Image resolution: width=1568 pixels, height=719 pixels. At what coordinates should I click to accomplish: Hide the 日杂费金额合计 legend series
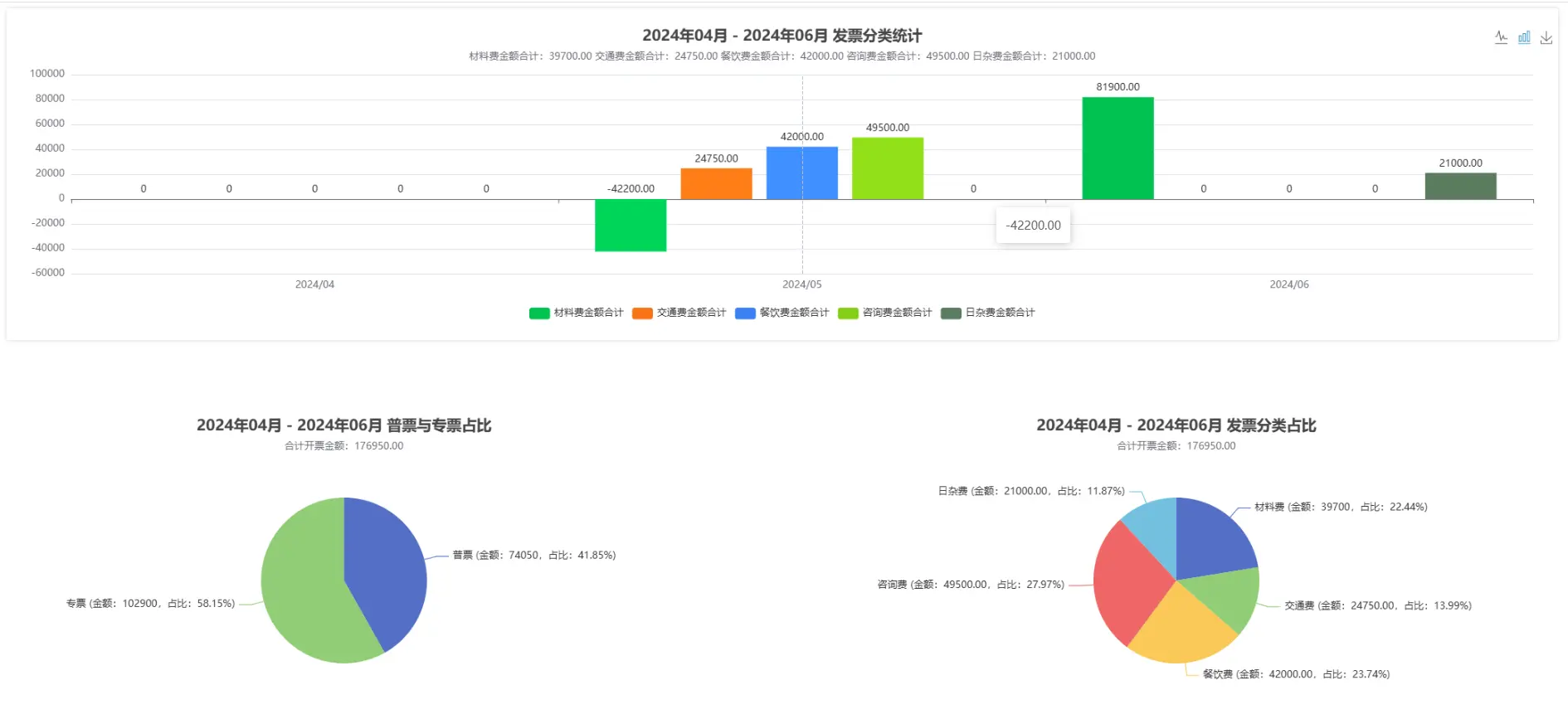tap(988, 313)
